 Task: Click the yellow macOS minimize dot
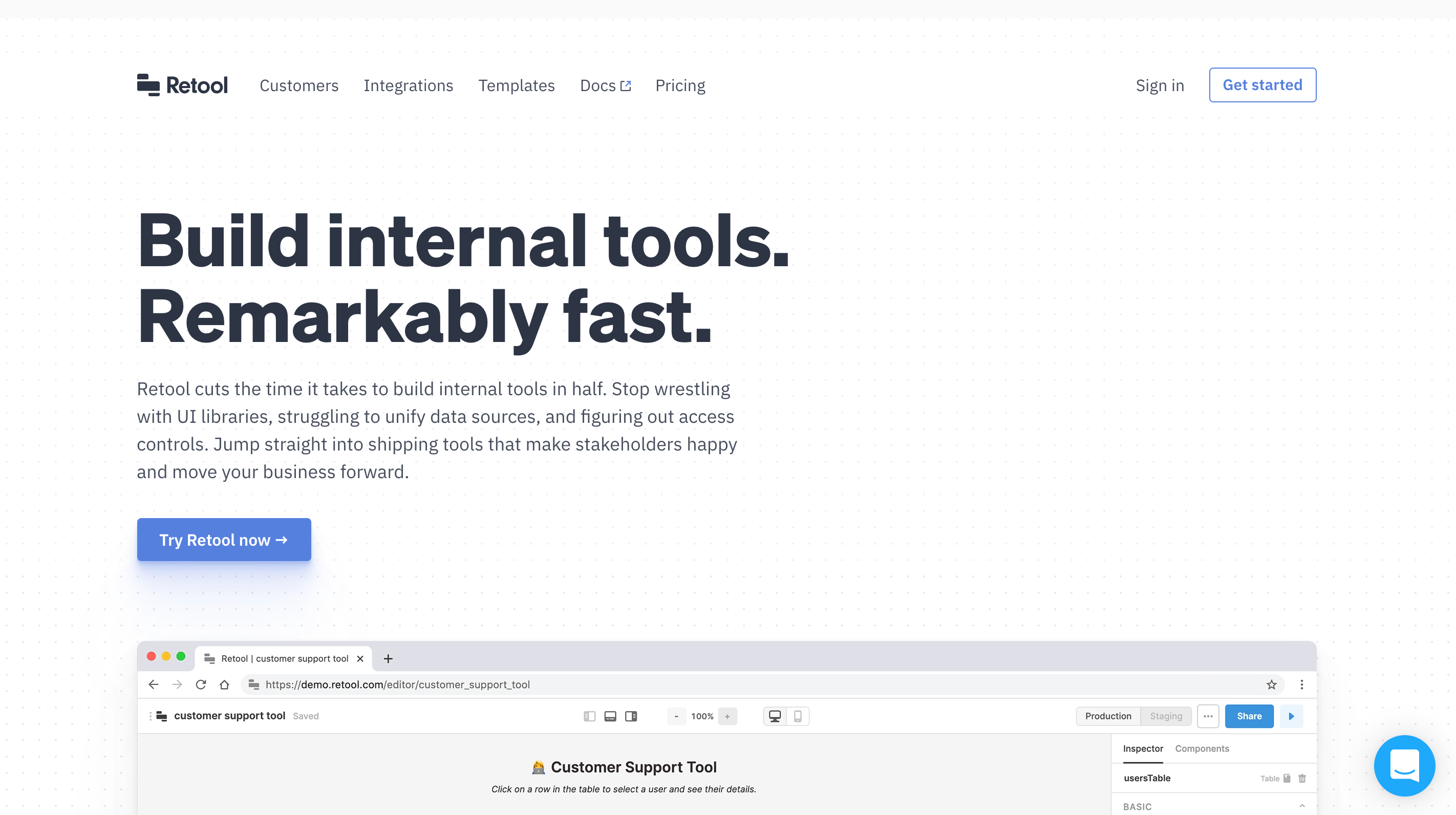[x=166, y=656]
